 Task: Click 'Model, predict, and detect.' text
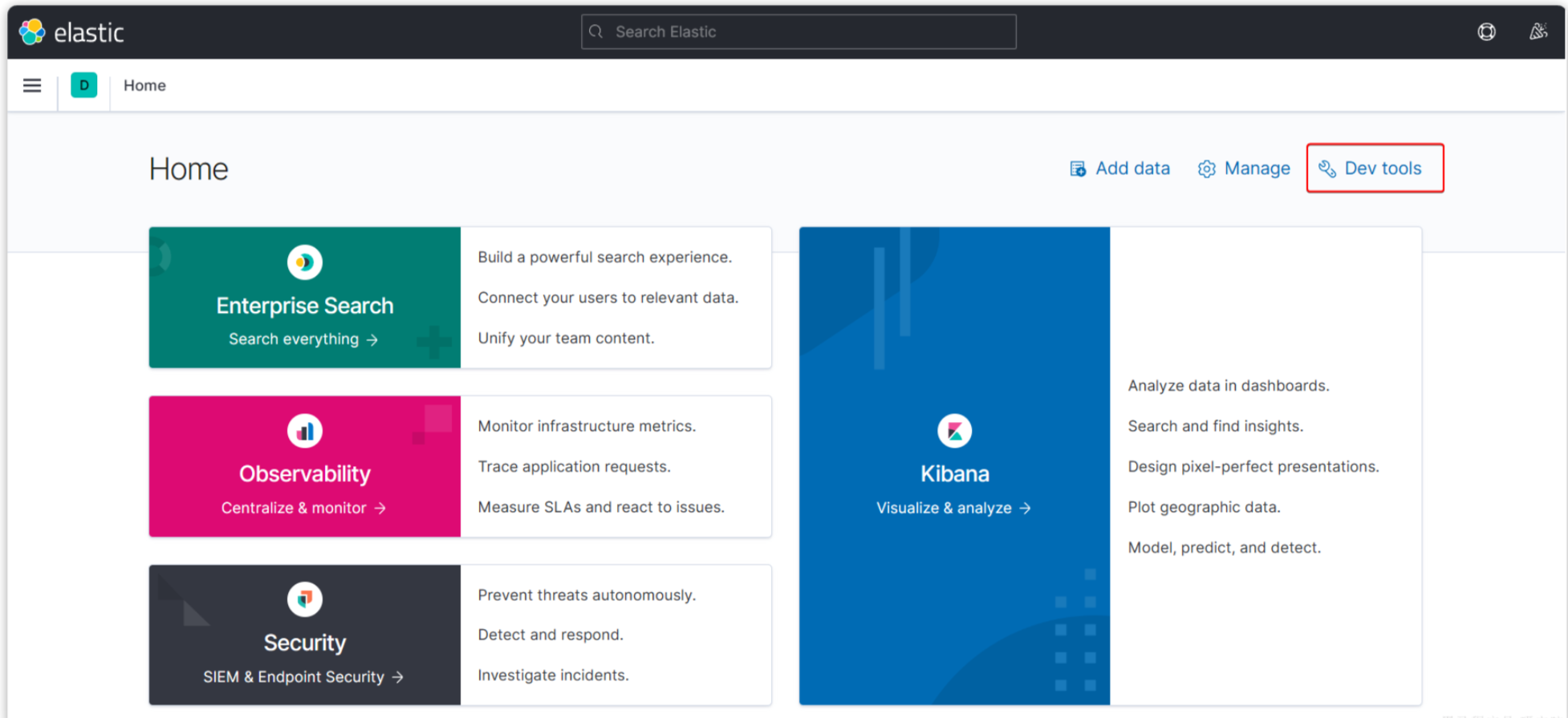click(x=1224, y=548)
